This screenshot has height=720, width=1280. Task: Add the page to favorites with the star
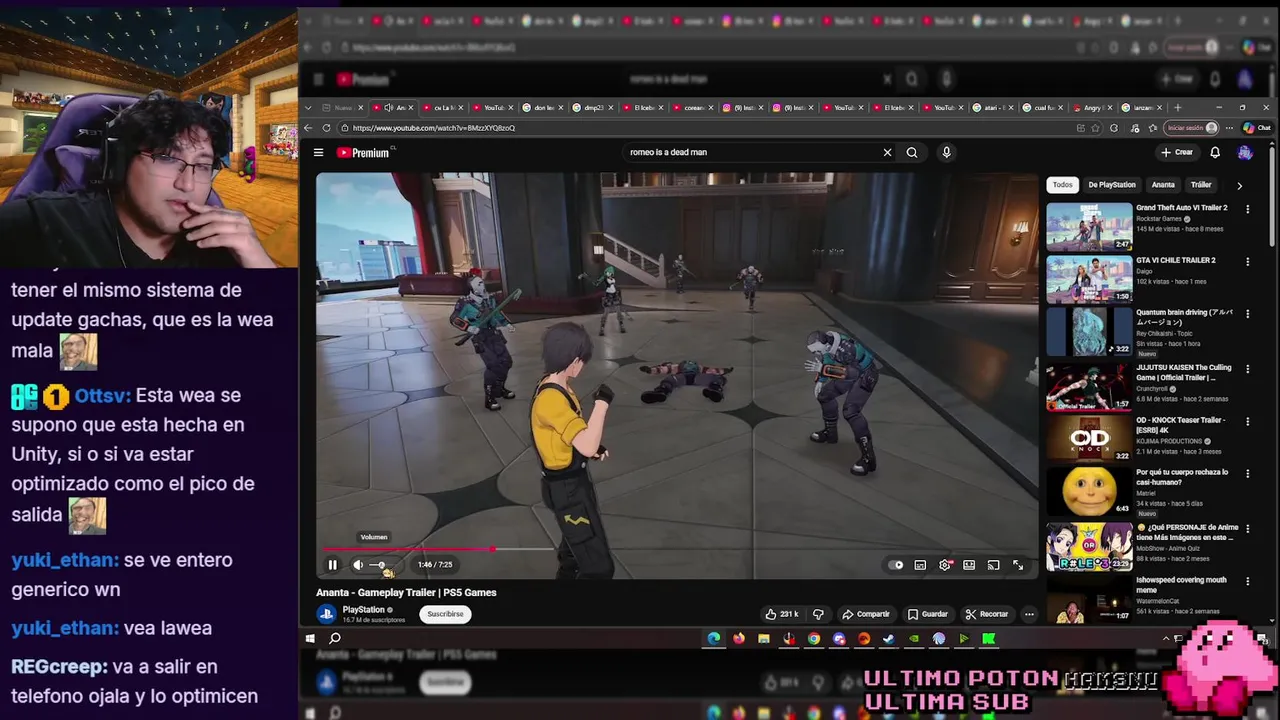1097,128
